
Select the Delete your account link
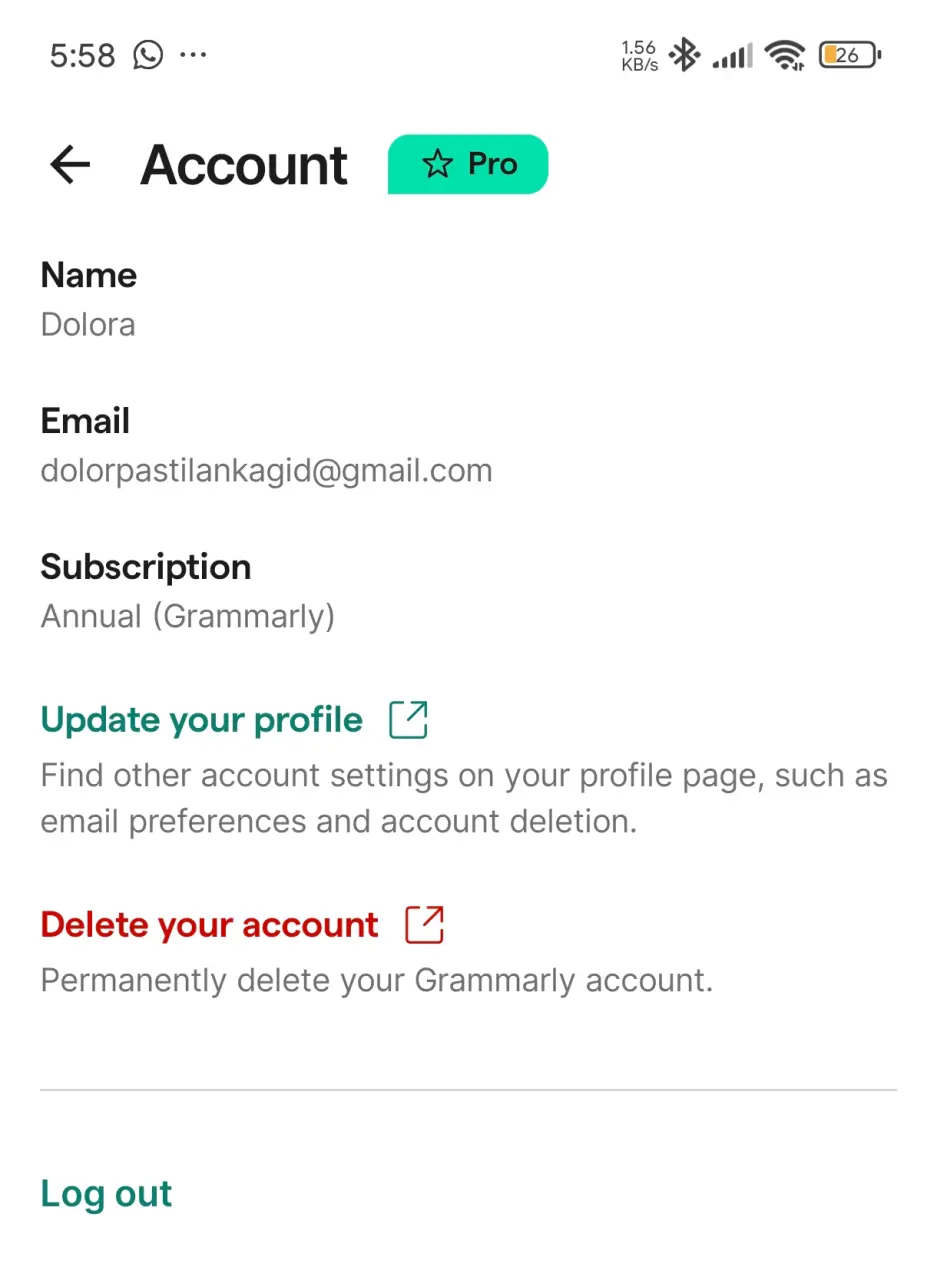click(x=210, y=925)
